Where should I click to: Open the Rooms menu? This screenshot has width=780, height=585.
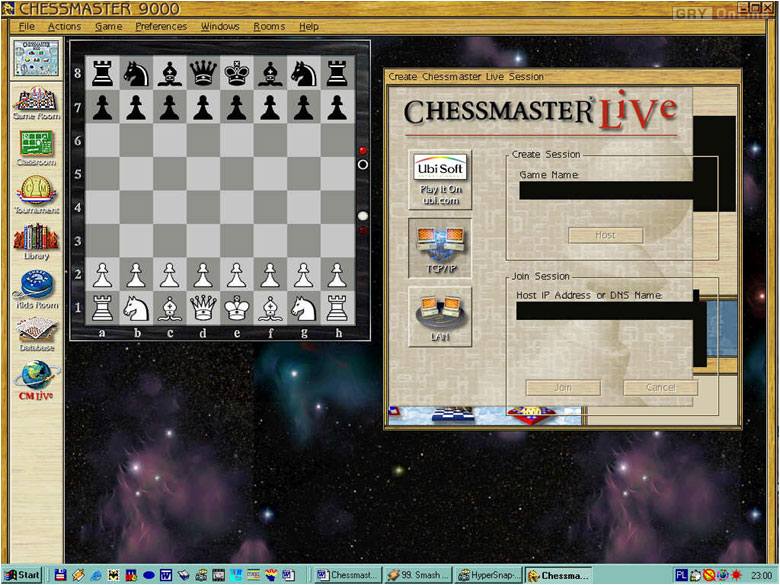click(269, 26)
